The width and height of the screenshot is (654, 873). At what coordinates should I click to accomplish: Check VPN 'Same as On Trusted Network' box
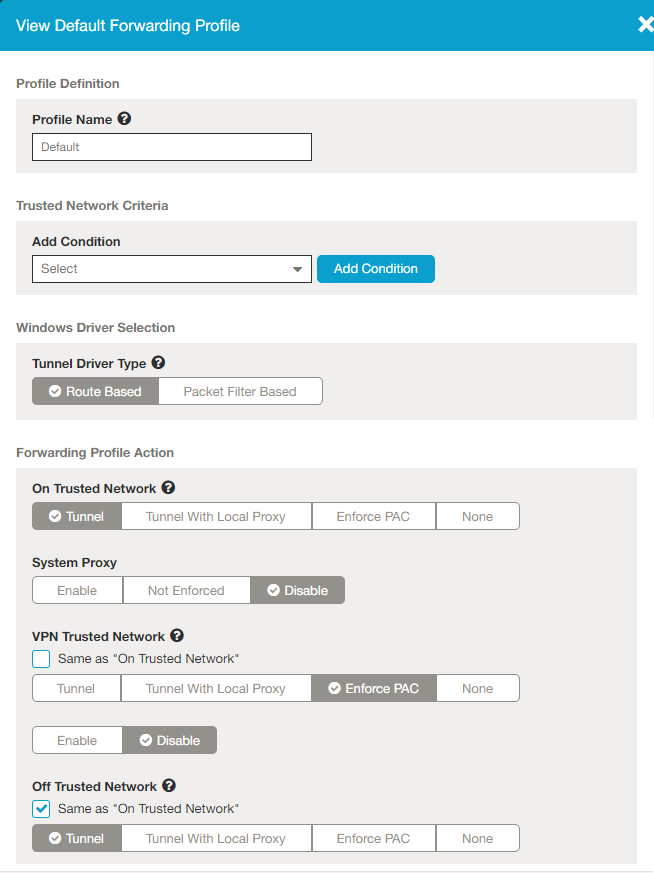click(x=41, y=659)
